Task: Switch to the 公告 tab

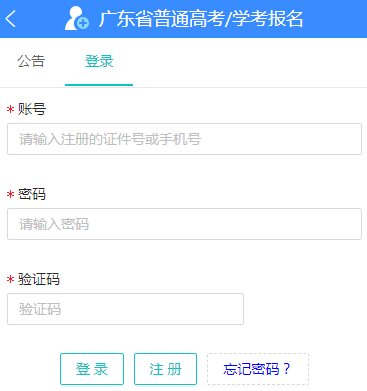Action: (x=31, y=61)
